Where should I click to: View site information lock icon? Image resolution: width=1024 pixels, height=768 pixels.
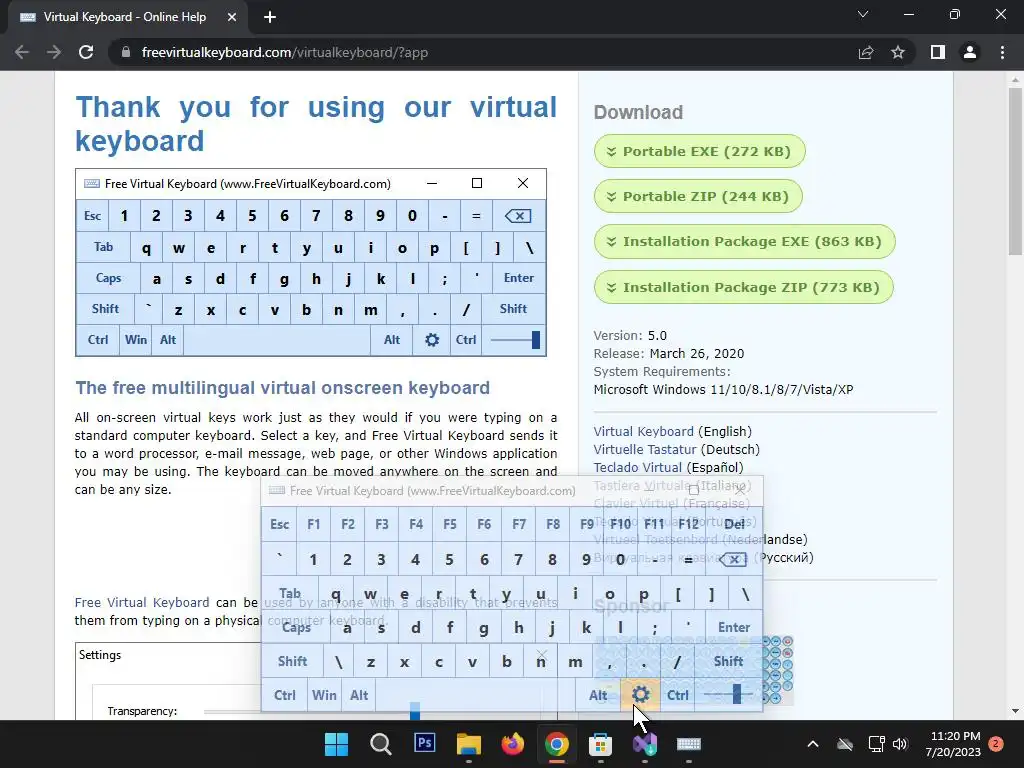coord(126,52)
